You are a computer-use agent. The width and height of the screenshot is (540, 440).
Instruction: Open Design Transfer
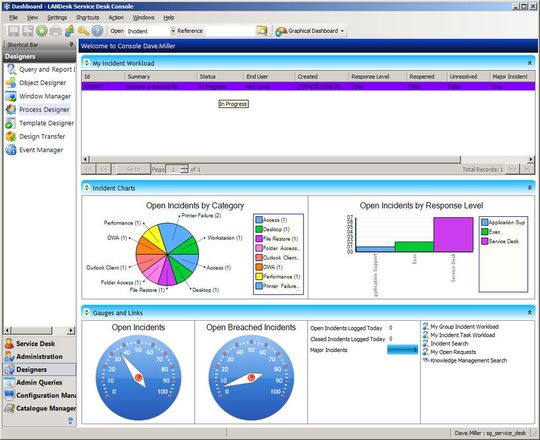tap(35, 136)
